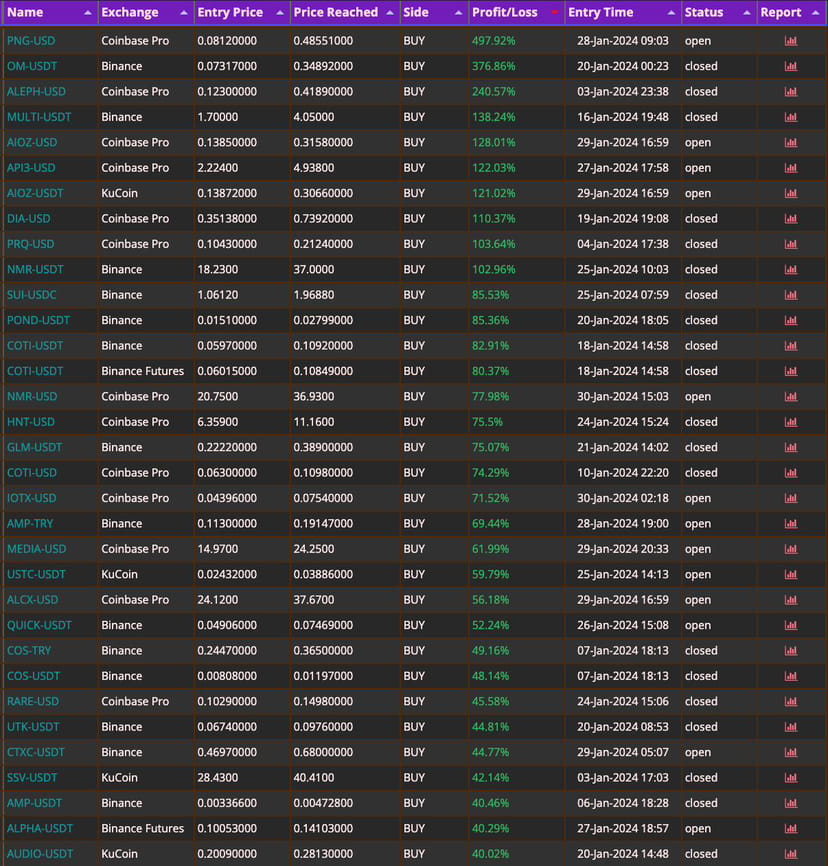Open the COS-TRY pair link
This screenshot has width=828, height=866.
pyautogui.click(x=29, y=651)
